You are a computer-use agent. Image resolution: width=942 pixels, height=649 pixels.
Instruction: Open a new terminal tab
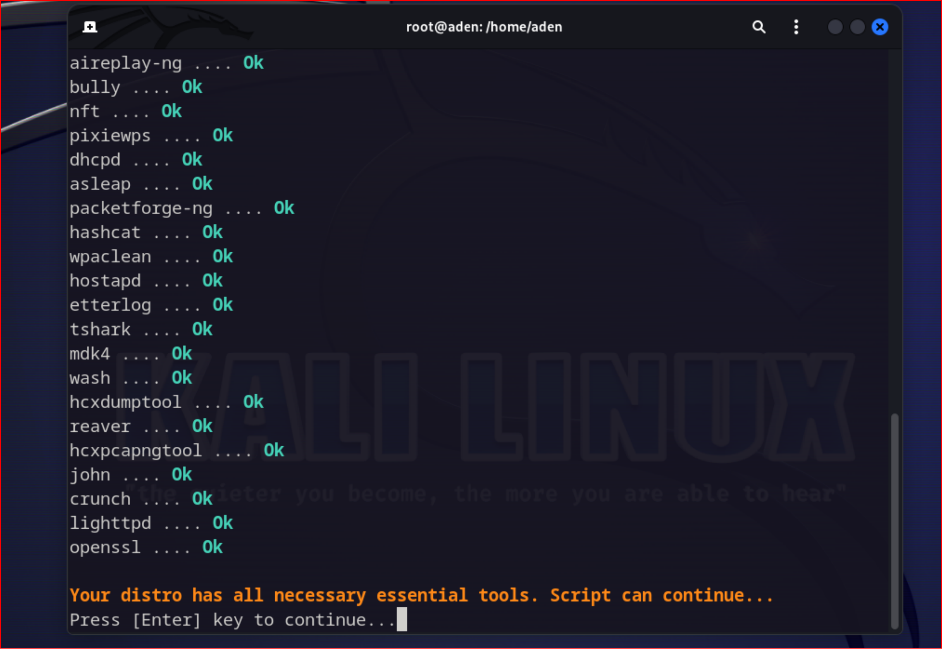(x=90, y=27)
